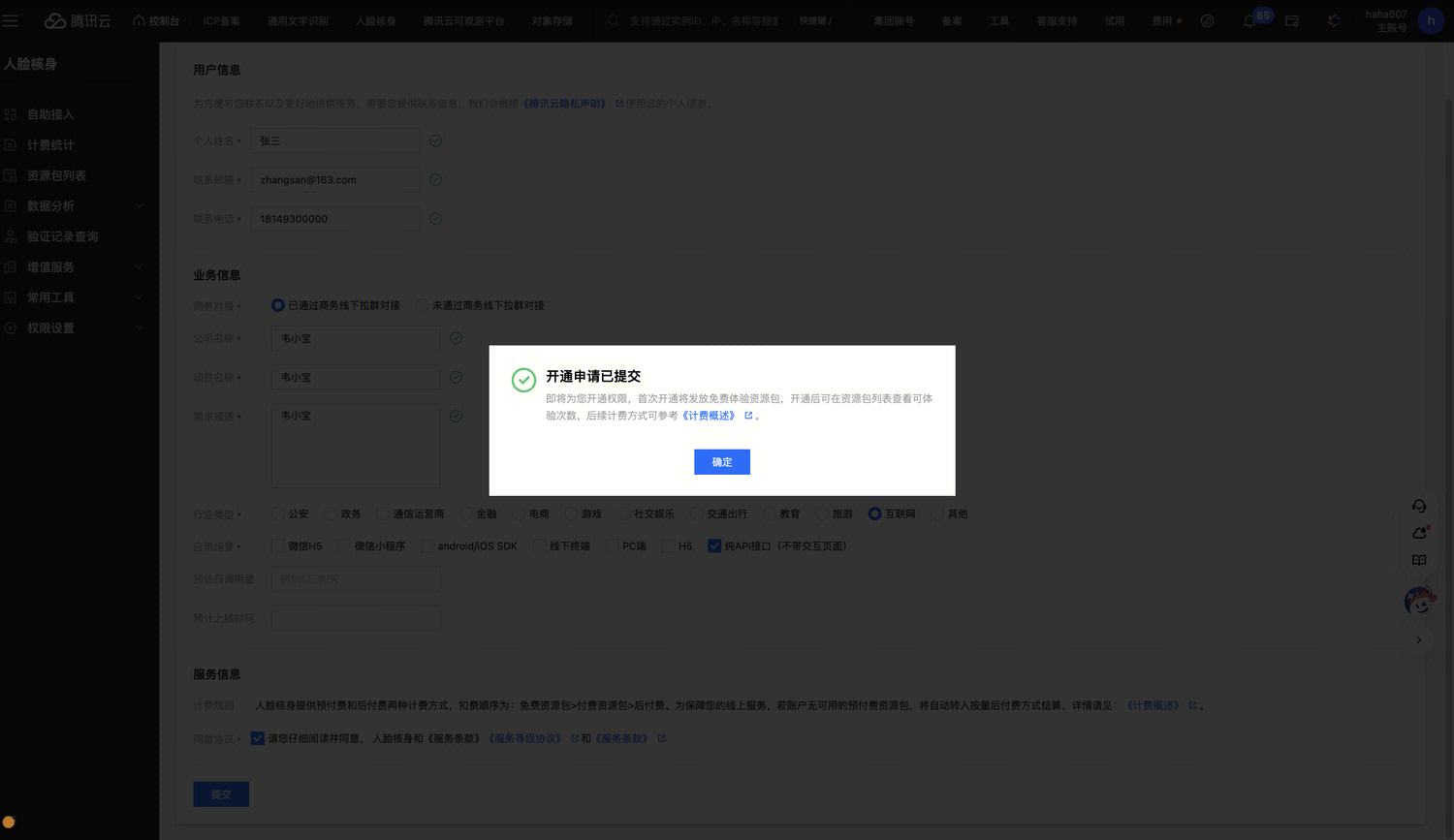1454x840 pixels.
Task: Click the 数据分析 sidebar icon
Action: coord(11,206)
